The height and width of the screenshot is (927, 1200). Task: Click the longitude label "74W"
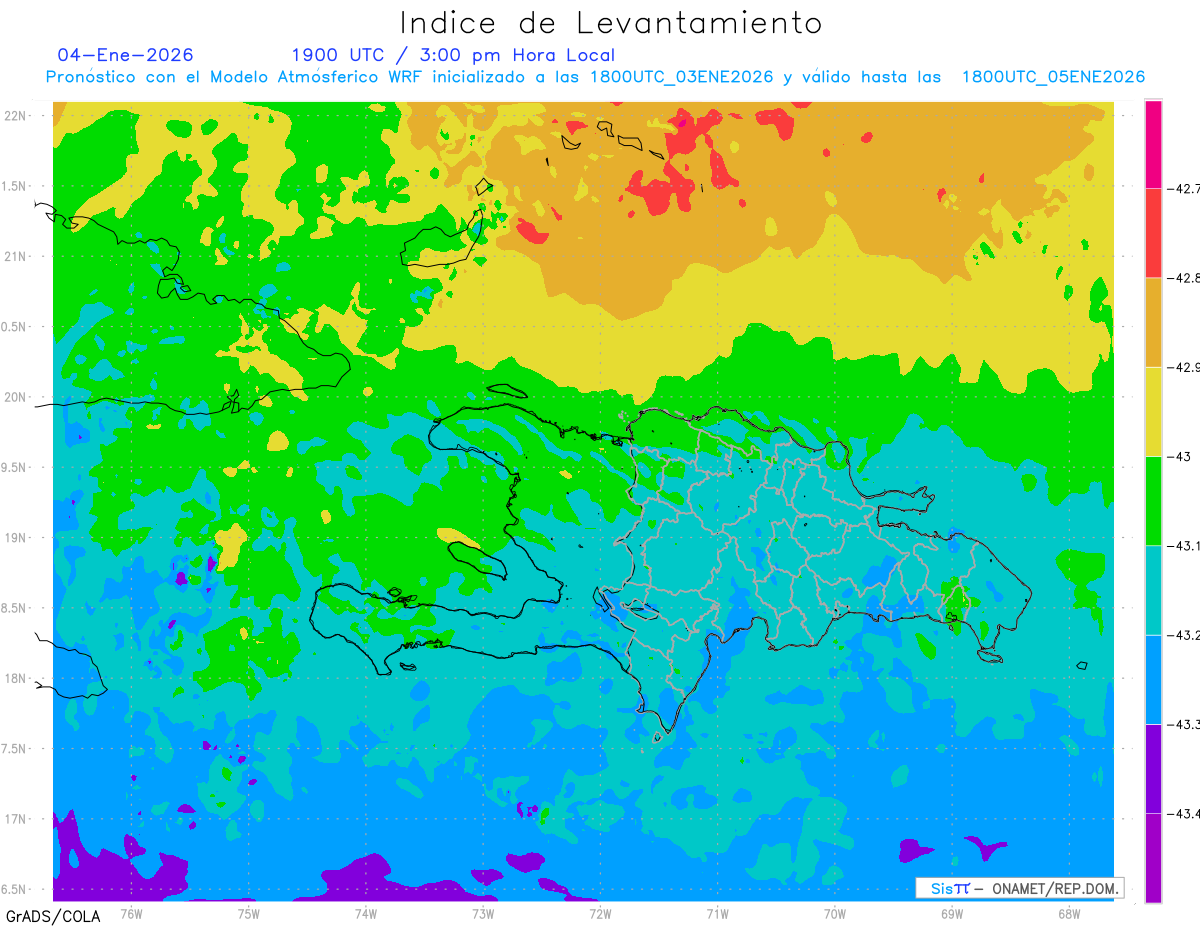click(365, 913)
